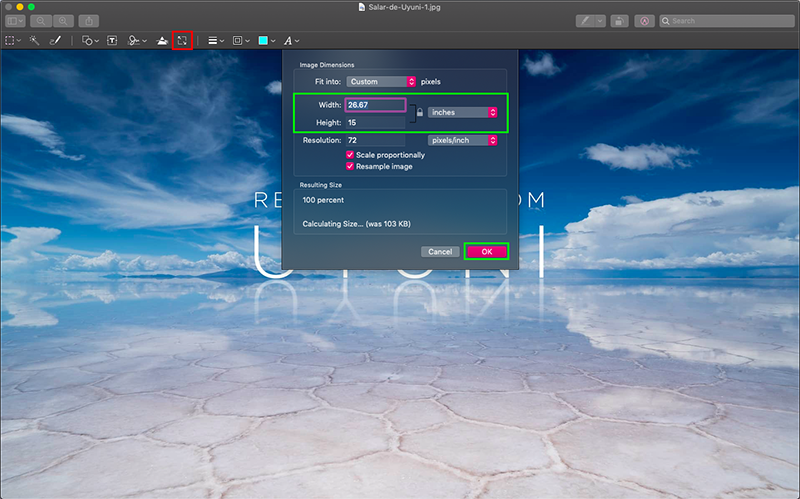Click the Rotate toolbar button
This screenshot has height=499, width=800.
pyautogui.click(x=619, y=21)
